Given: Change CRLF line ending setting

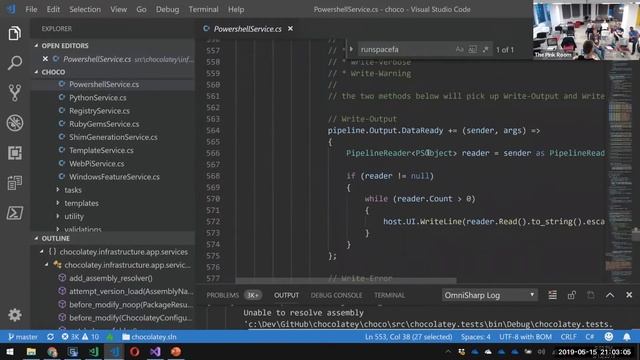Looking at the screenshot, I should 568,337.
